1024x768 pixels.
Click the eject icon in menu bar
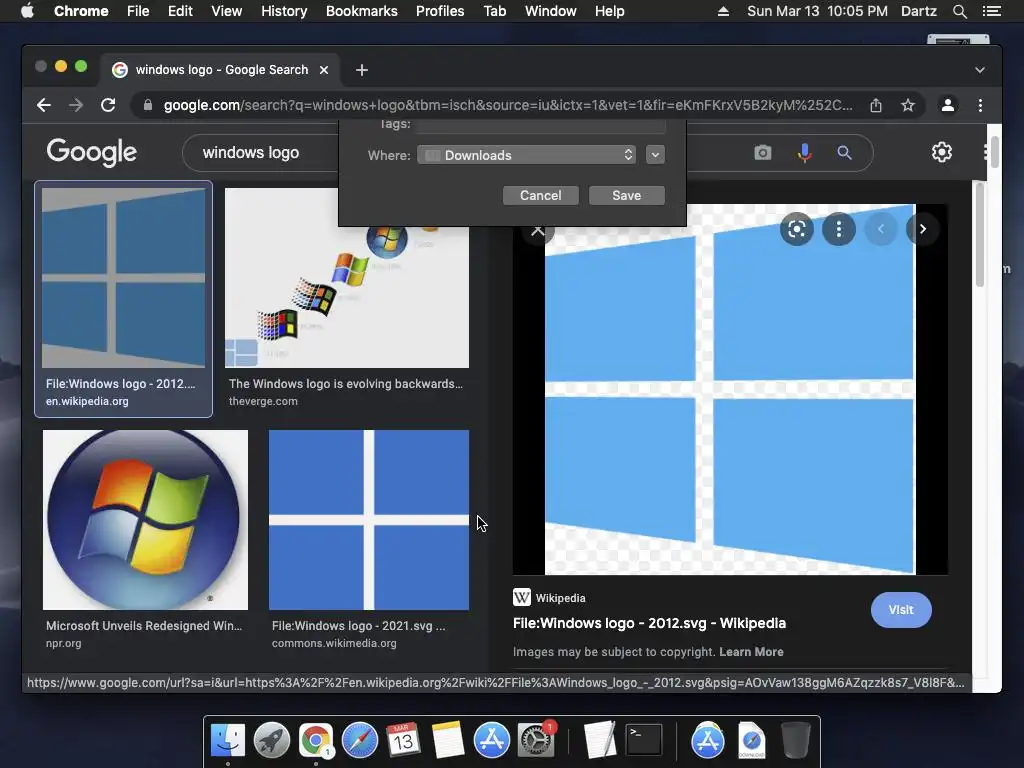723,11
